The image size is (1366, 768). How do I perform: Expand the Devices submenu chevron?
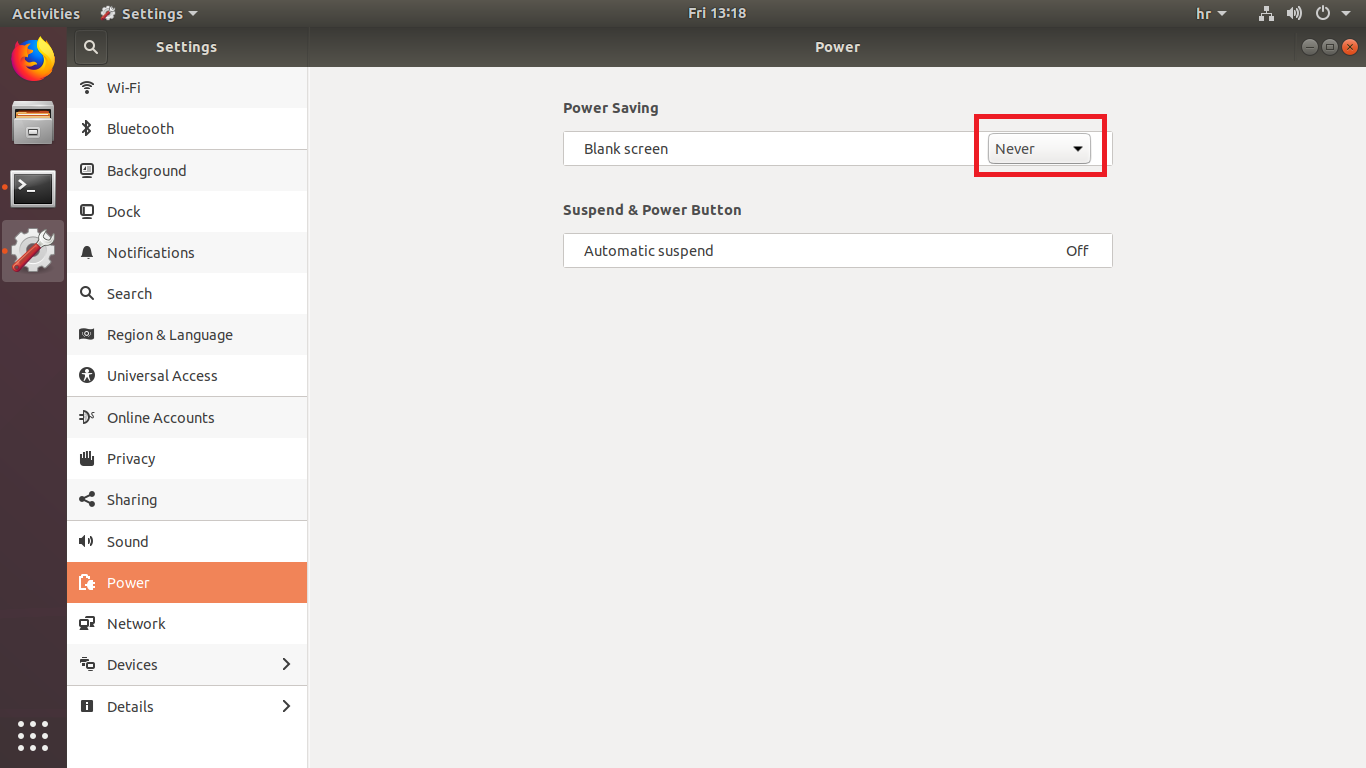286,665
